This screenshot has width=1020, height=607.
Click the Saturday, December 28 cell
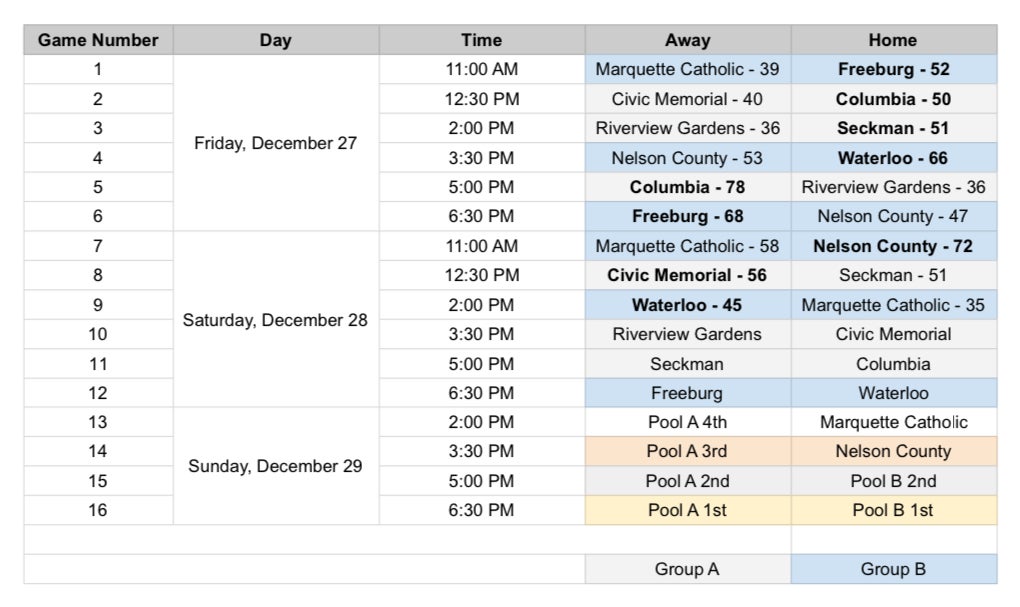tap(276, 320)
